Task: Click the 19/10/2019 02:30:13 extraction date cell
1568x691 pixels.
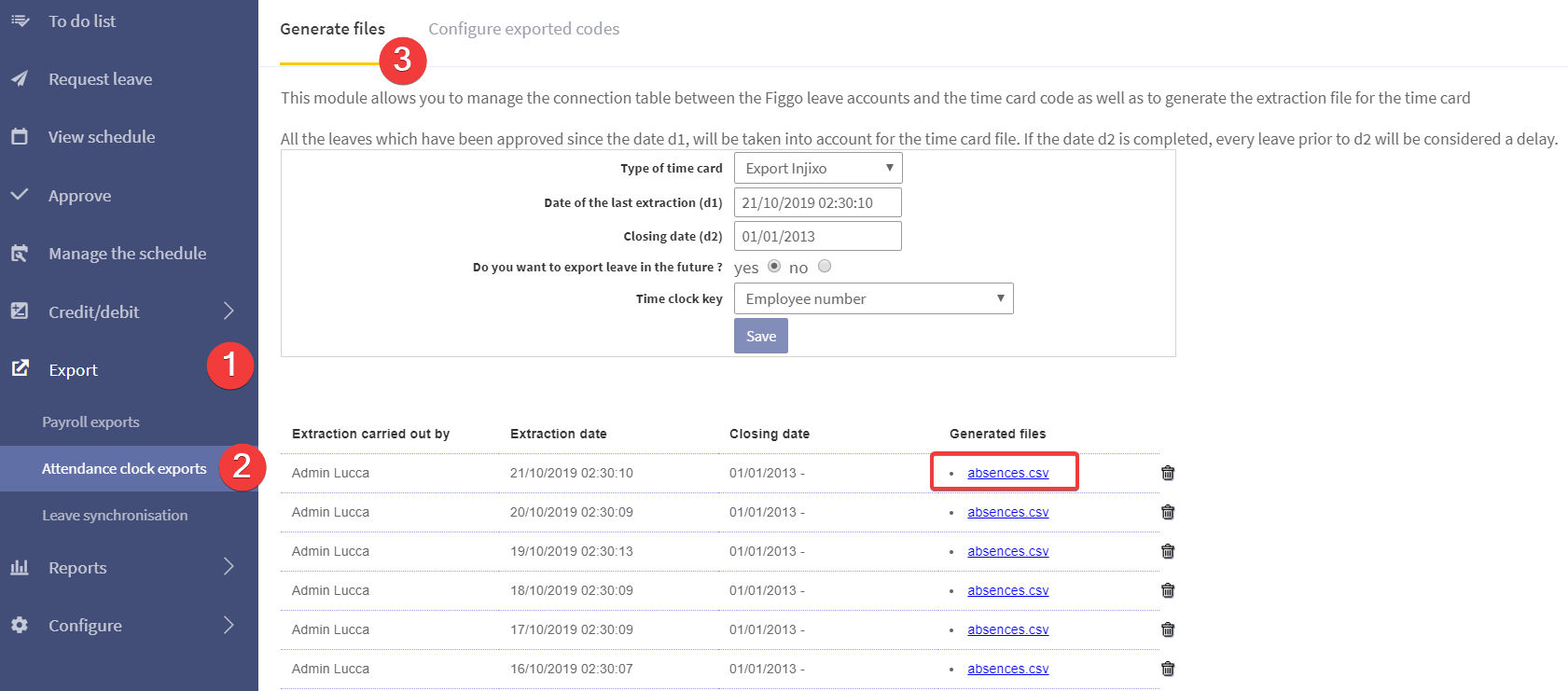Action: [x=572, y=551]
